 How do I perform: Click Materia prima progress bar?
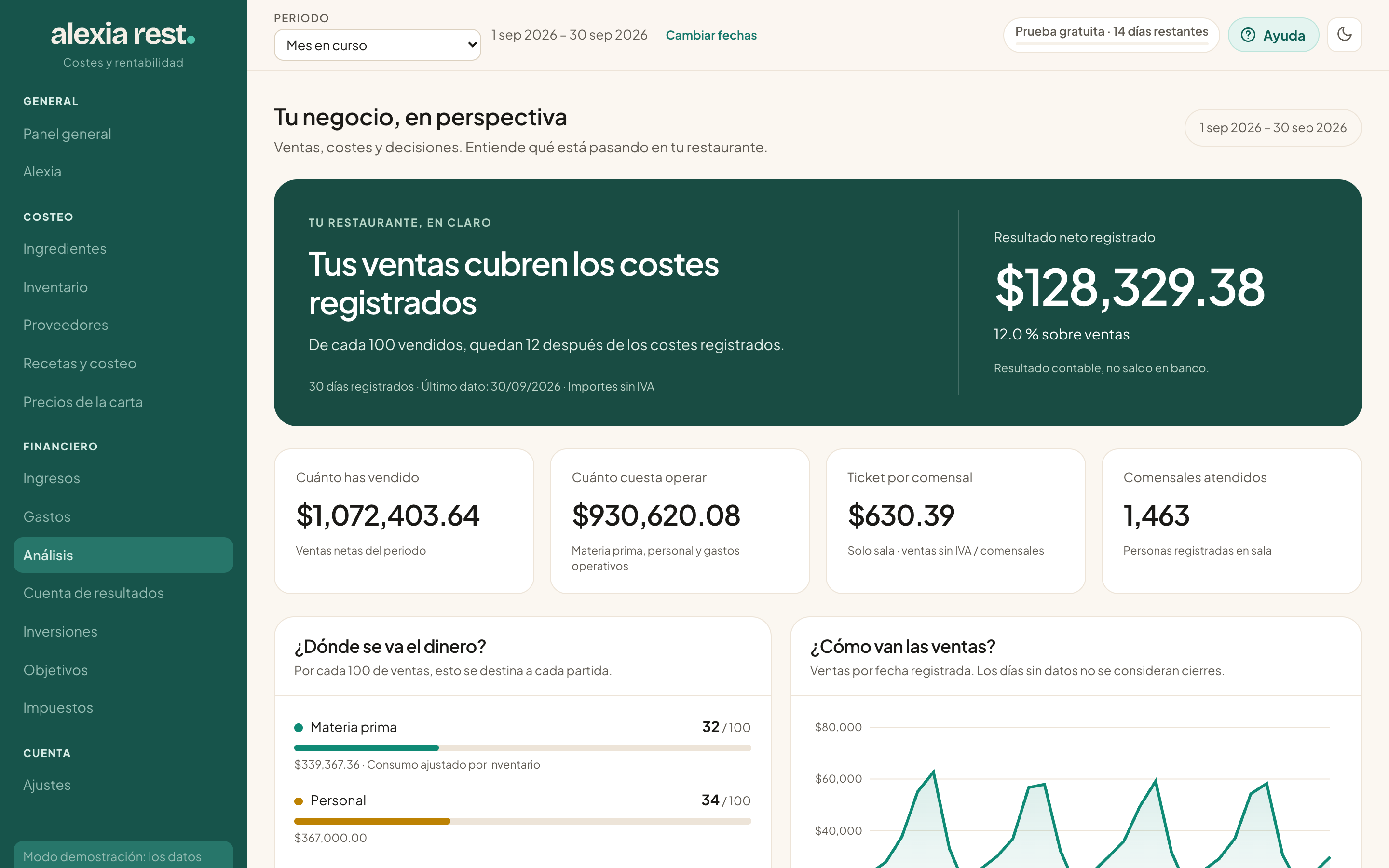click(522, 748)
